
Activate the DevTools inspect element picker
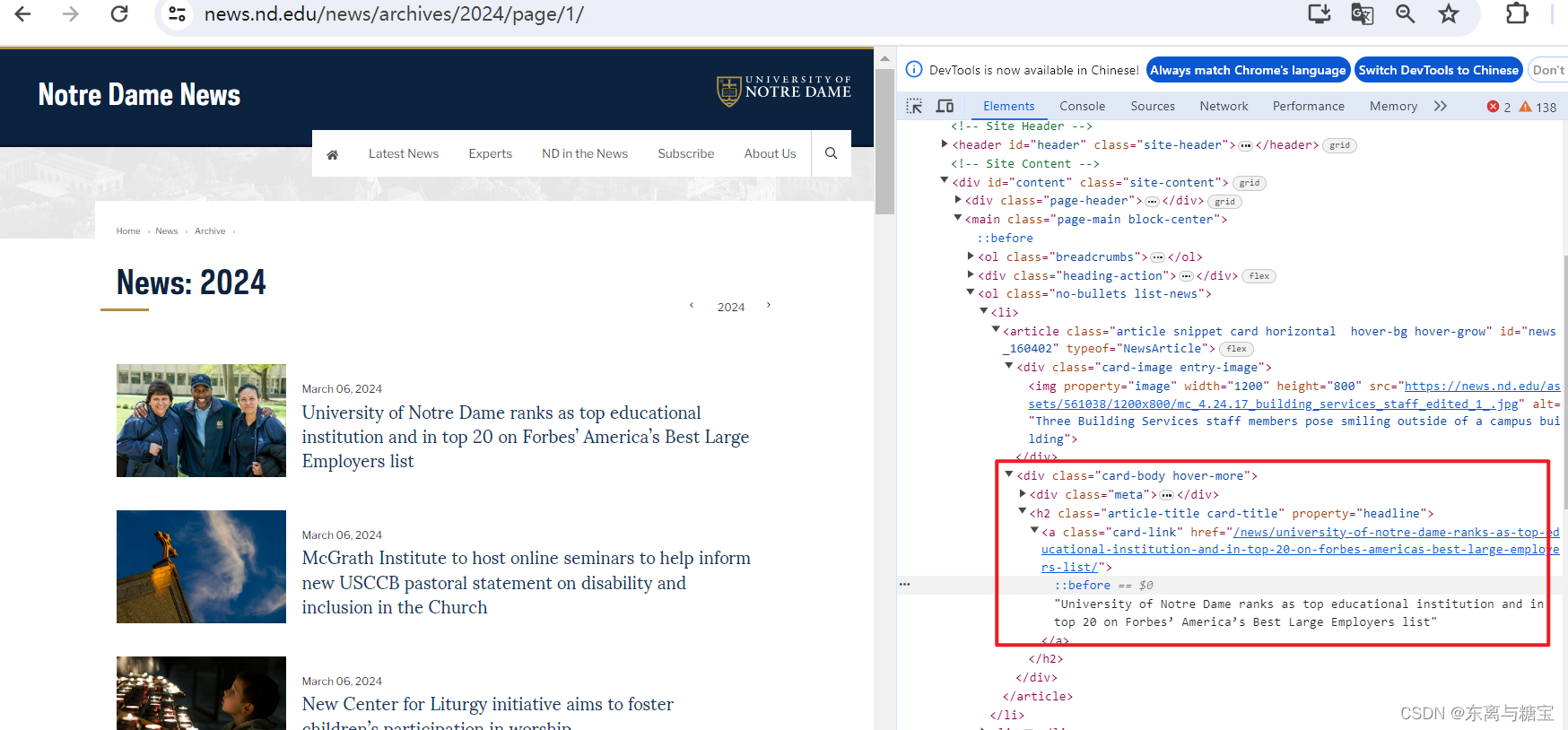[x=914, y=106]
